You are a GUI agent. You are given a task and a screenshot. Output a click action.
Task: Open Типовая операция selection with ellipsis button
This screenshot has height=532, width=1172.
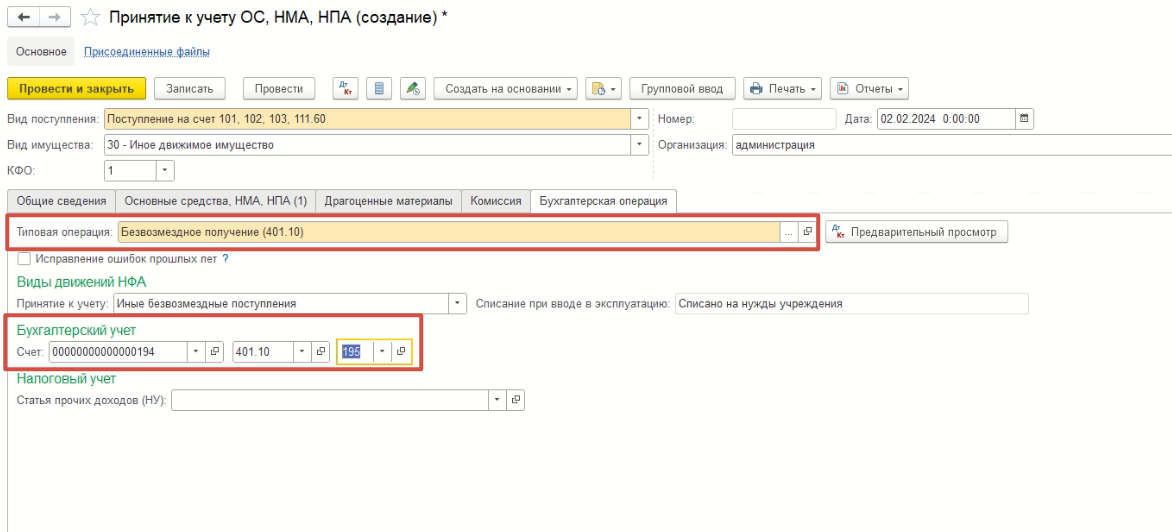click(789, 232)
